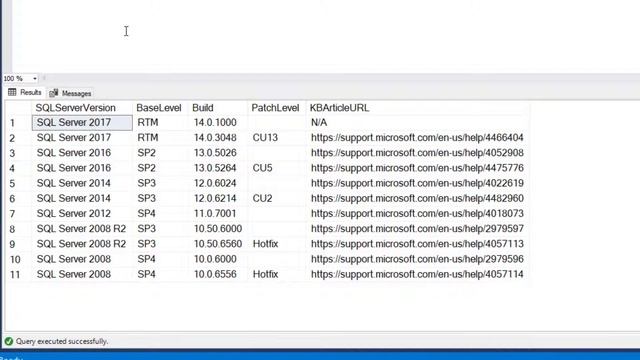Image resolution: width=640 pixels, height=360 pixels.
Task: Select SQL Server 2008 cell in row 10
Action: pos(82,259)
